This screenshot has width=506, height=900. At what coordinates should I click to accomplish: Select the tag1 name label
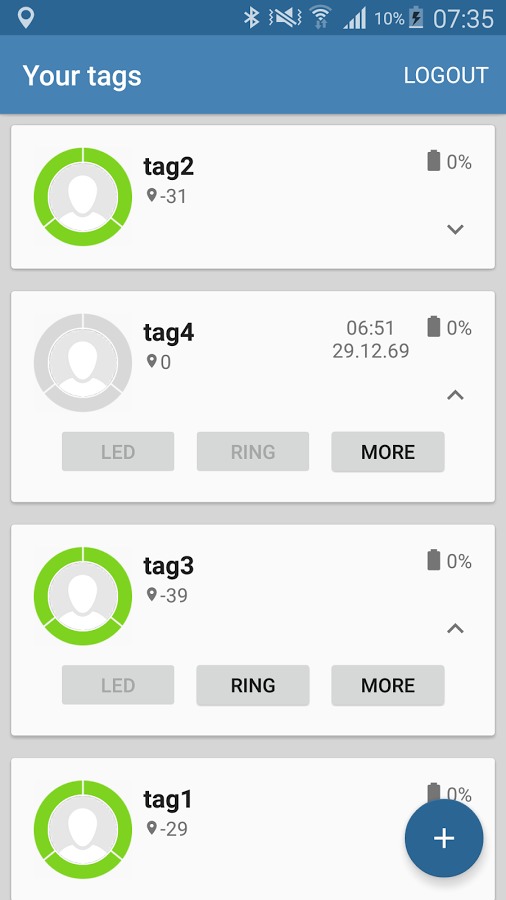pos(168,800)
